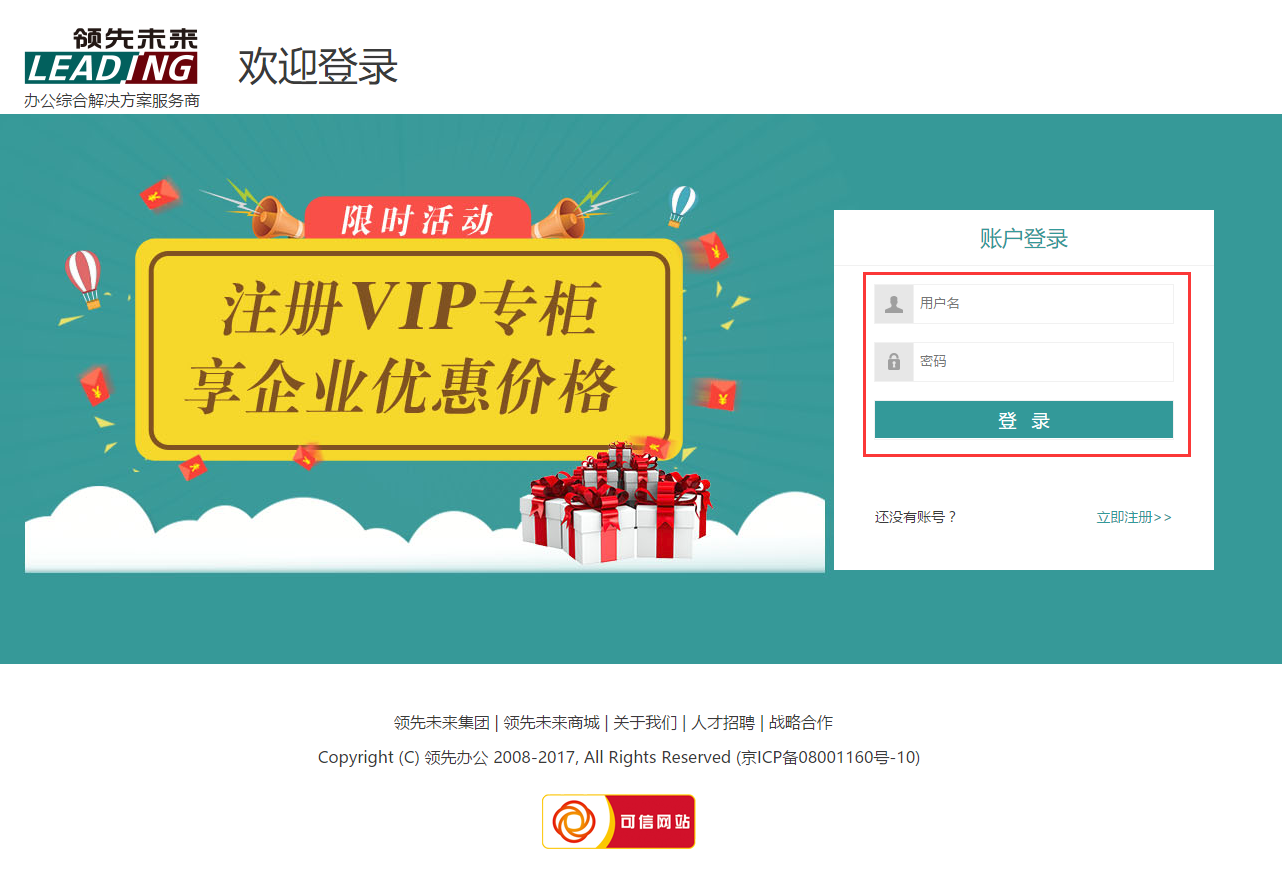Click the padlock icon beside password

pyautogui.click(x=894, y=362)
